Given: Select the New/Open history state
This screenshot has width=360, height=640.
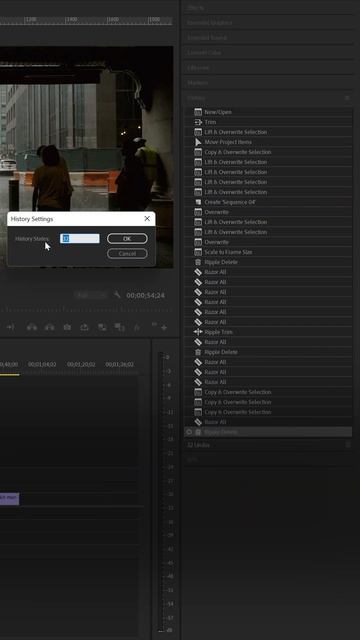Looking at the screenshot, I should pyautogui.click(x=268, y=112).
